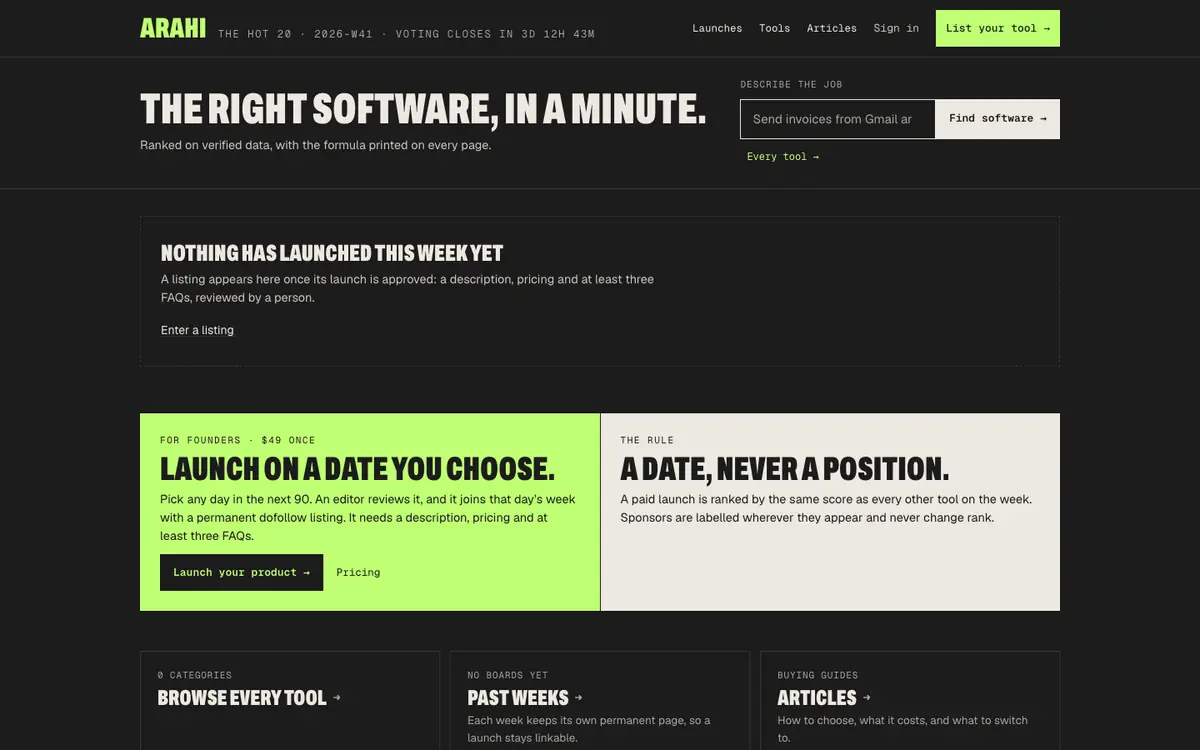The image size is (1200, 750).
Task: Click the "For founders · $49 once" label
Action: pos(238,440)
